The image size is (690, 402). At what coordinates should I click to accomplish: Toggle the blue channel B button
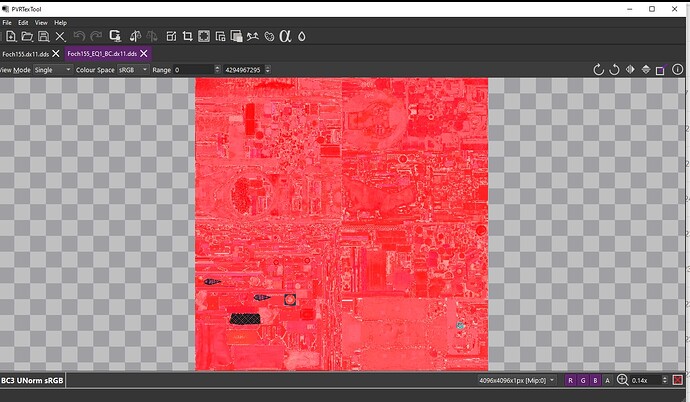point(595,380)
